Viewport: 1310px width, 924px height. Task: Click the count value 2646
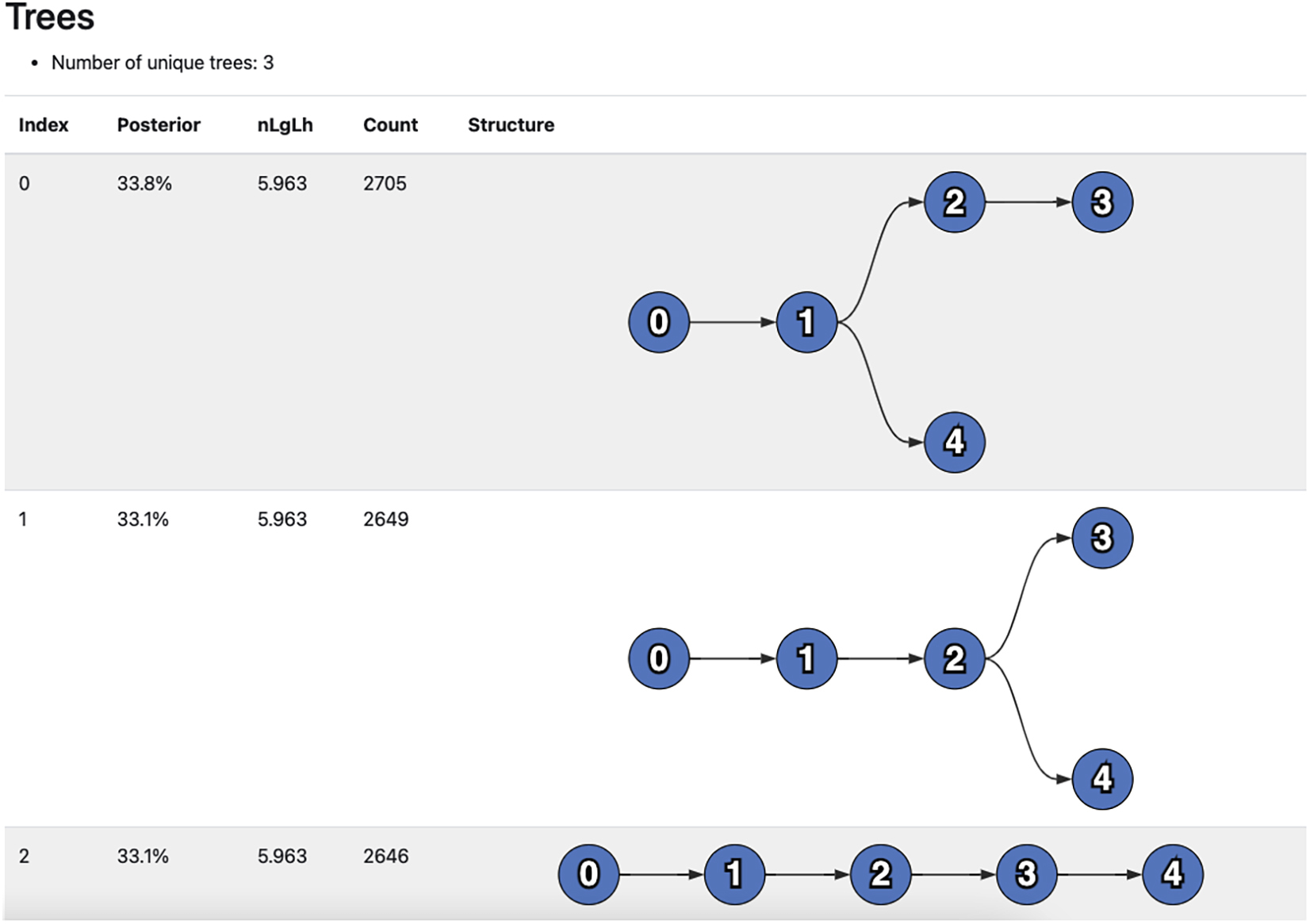point(385,856)
